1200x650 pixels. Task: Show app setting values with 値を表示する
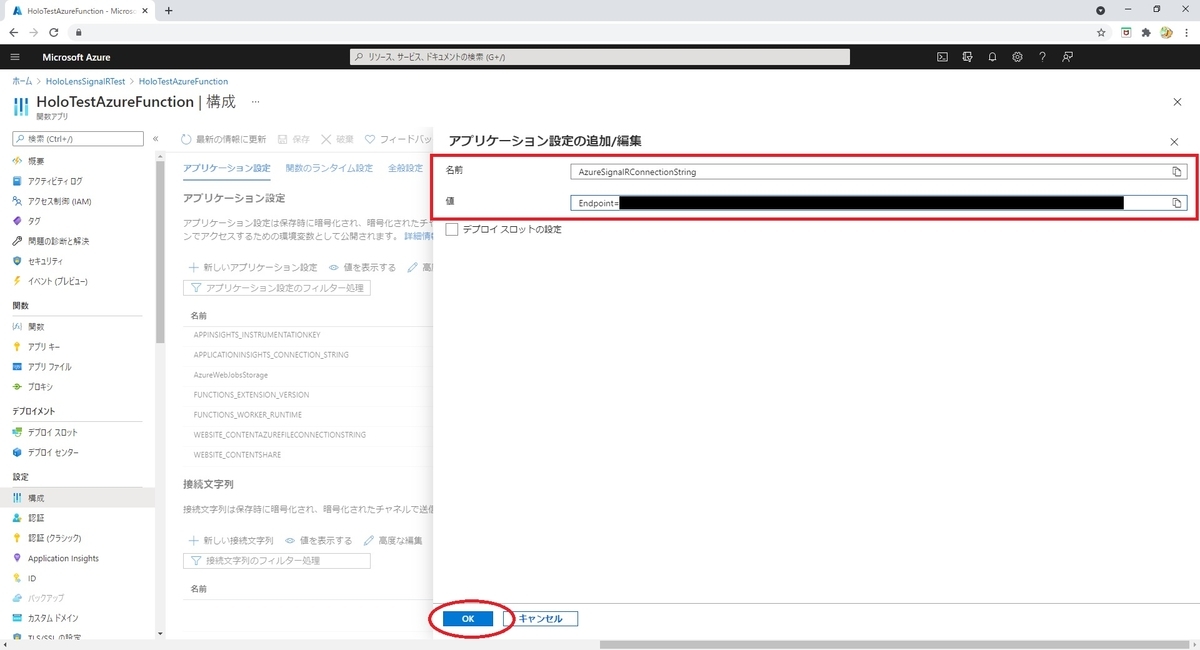point(362,268)
